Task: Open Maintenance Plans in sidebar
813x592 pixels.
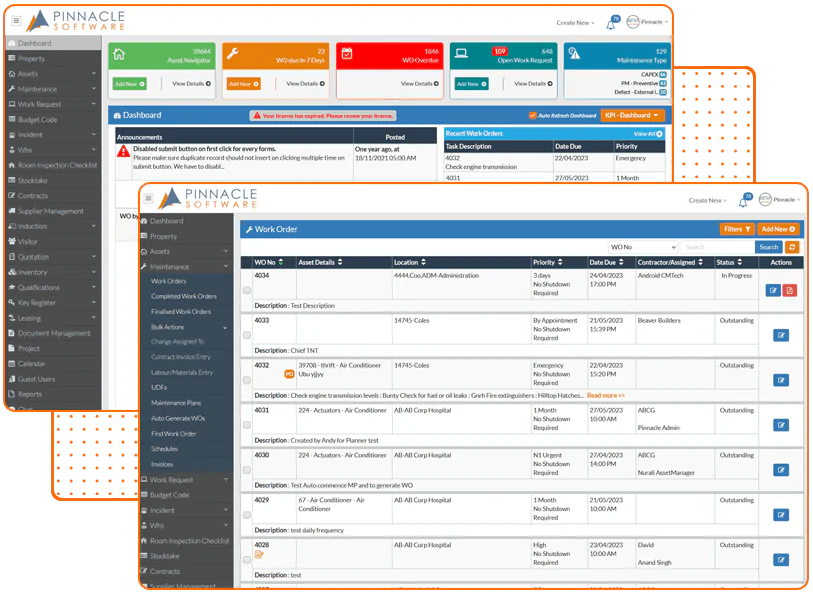Action: pyautogui.click(x=176, y=403)
